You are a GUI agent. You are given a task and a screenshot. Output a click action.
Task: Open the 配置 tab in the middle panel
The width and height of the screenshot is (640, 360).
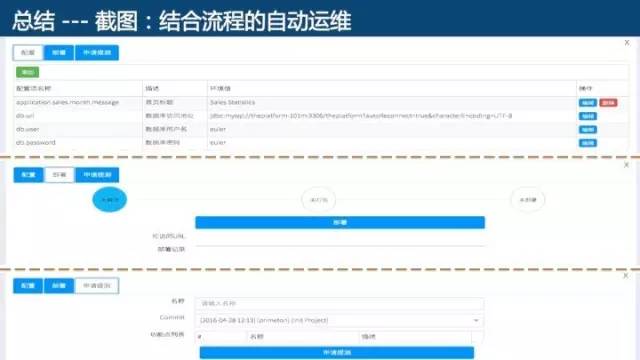click(28, 175)
